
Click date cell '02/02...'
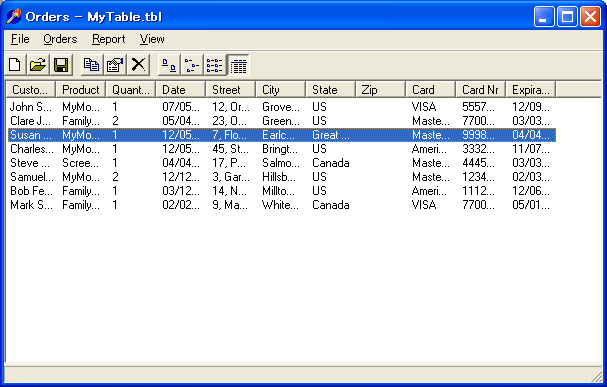pos(181,205)
